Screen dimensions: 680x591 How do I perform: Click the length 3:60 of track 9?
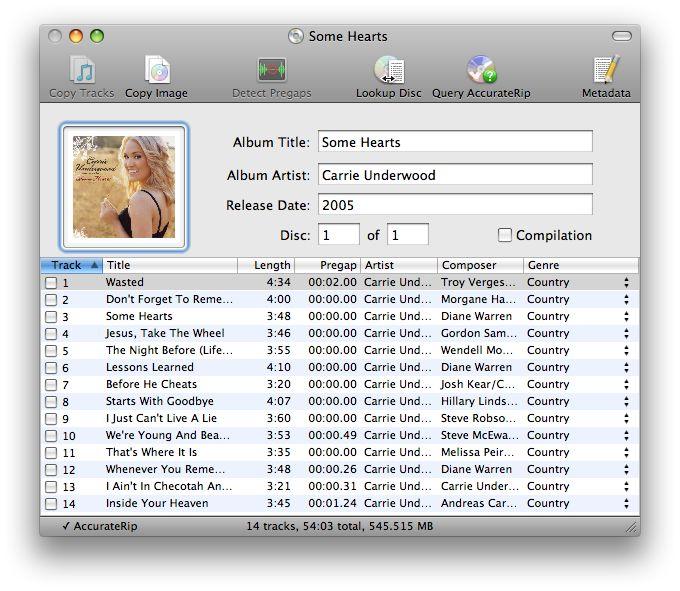click(x=278, y=418)
